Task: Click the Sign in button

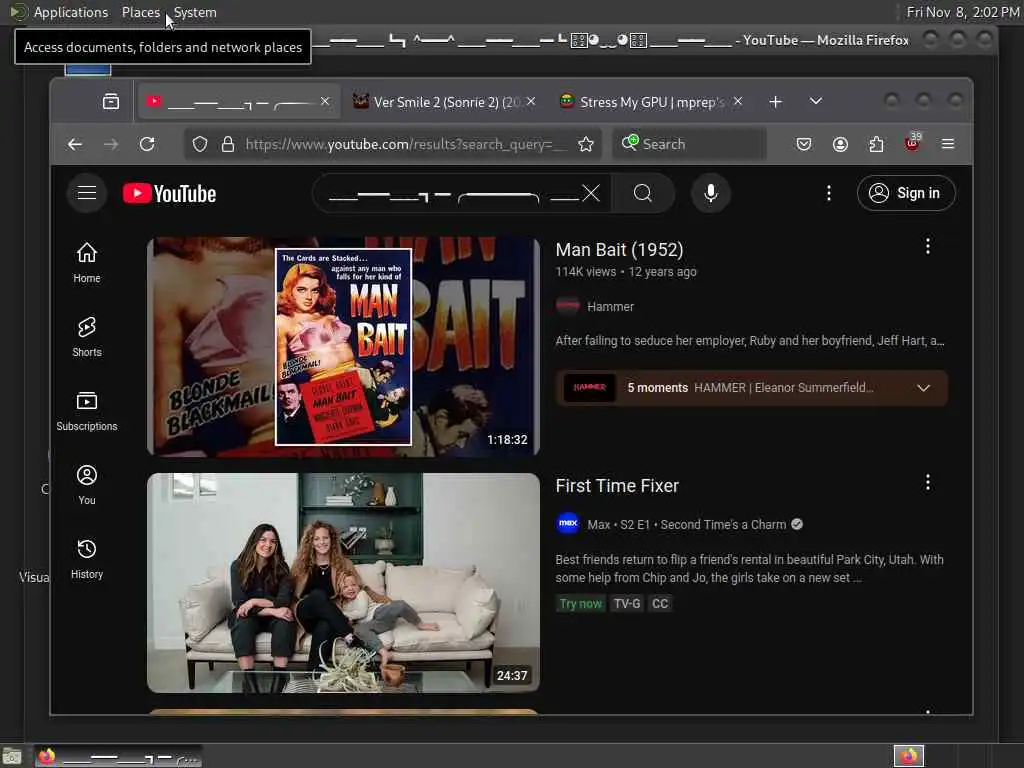Action: coord(906,193)
